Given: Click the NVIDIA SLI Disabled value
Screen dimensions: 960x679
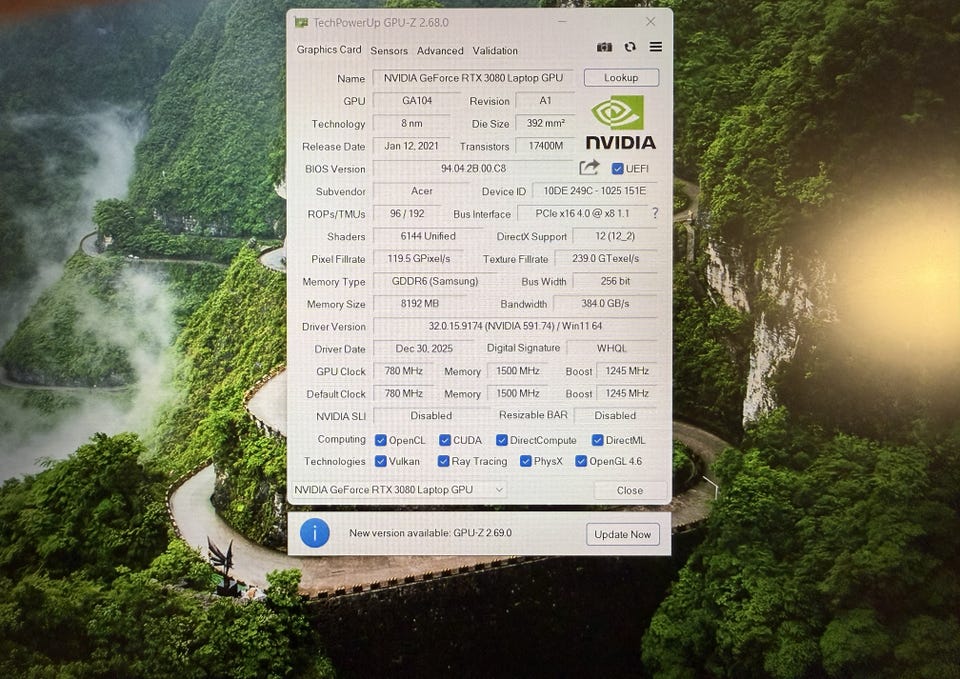Looking at the screenshot, I should tap(431, 416).
